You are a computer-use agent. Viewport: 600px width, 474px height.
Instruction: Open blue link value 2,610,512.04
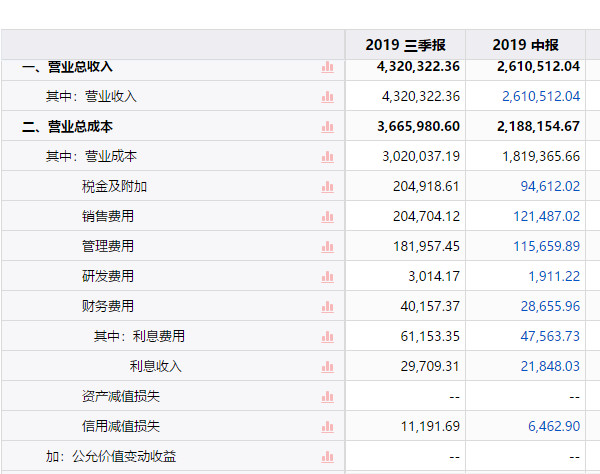point(541,96)
